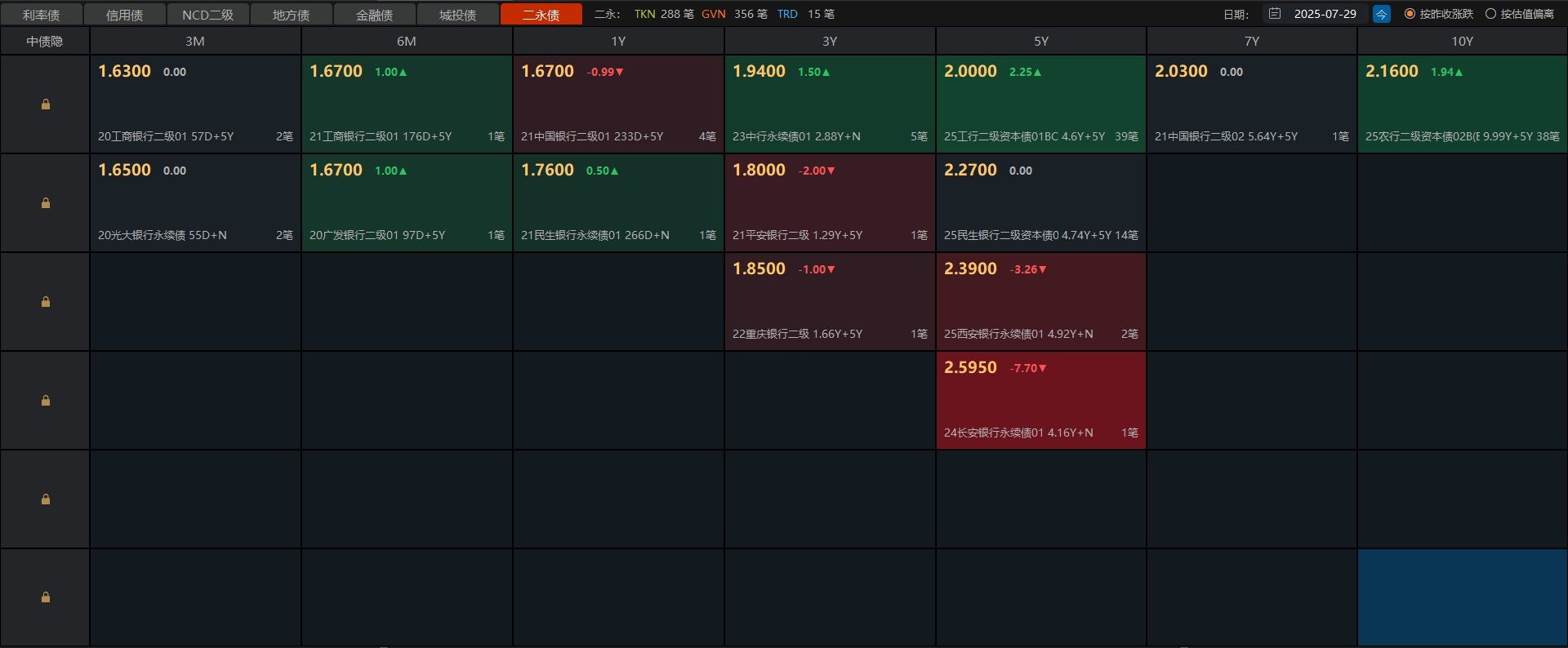This screenshot has width=1568, height=648.
Task: Switch to the 信用债 tab
Action: [125, 15]
